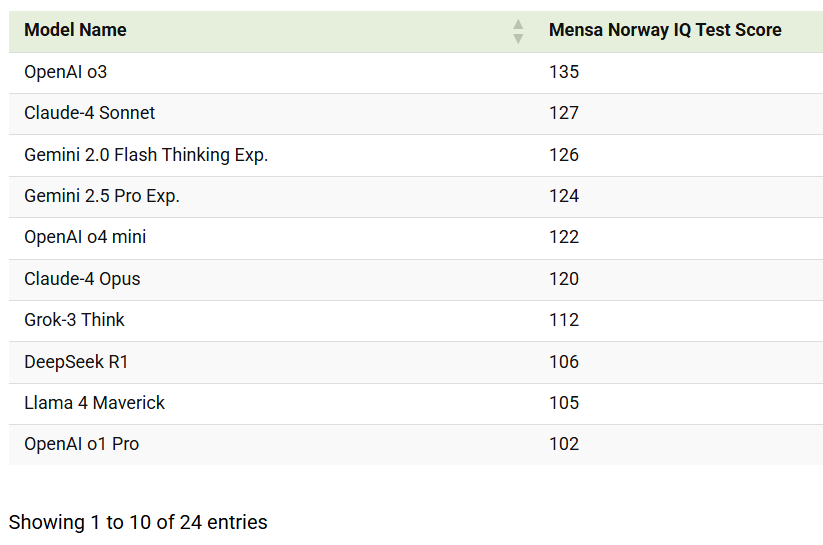Select the OpenAI o3 row
The image size is (823, 545).
point(416,73)
